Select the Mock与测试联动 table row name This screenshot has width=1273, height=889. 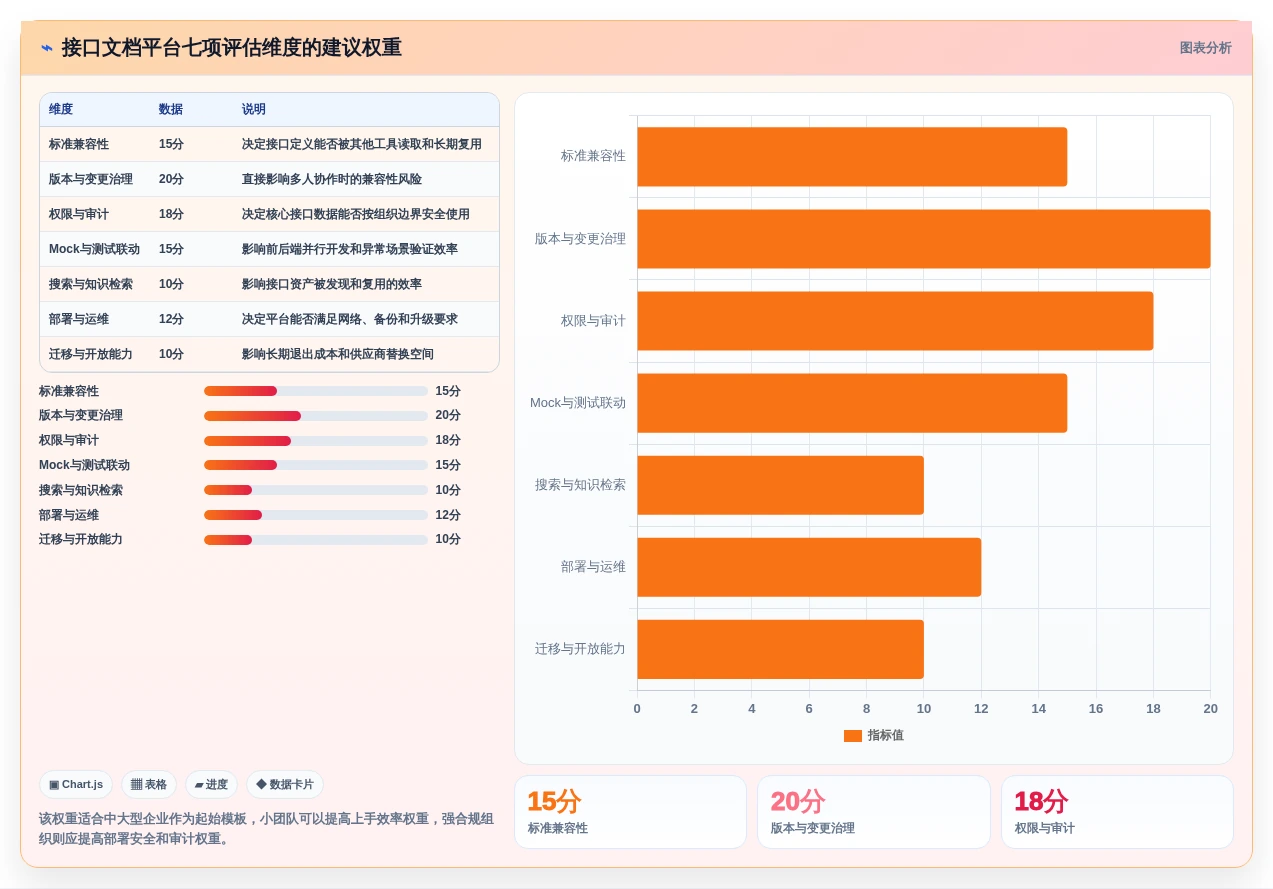(x=95, y=249)
